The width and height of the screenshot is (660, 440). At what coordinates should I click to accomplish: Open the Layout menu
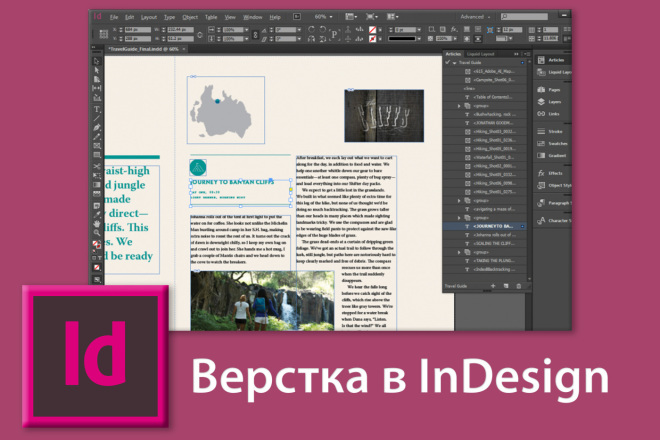(149, 17)
